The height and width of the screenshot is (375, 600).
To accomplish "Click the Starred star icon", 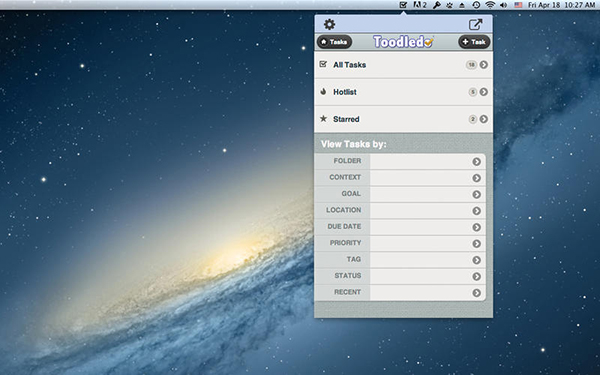I will coord(323,119).
